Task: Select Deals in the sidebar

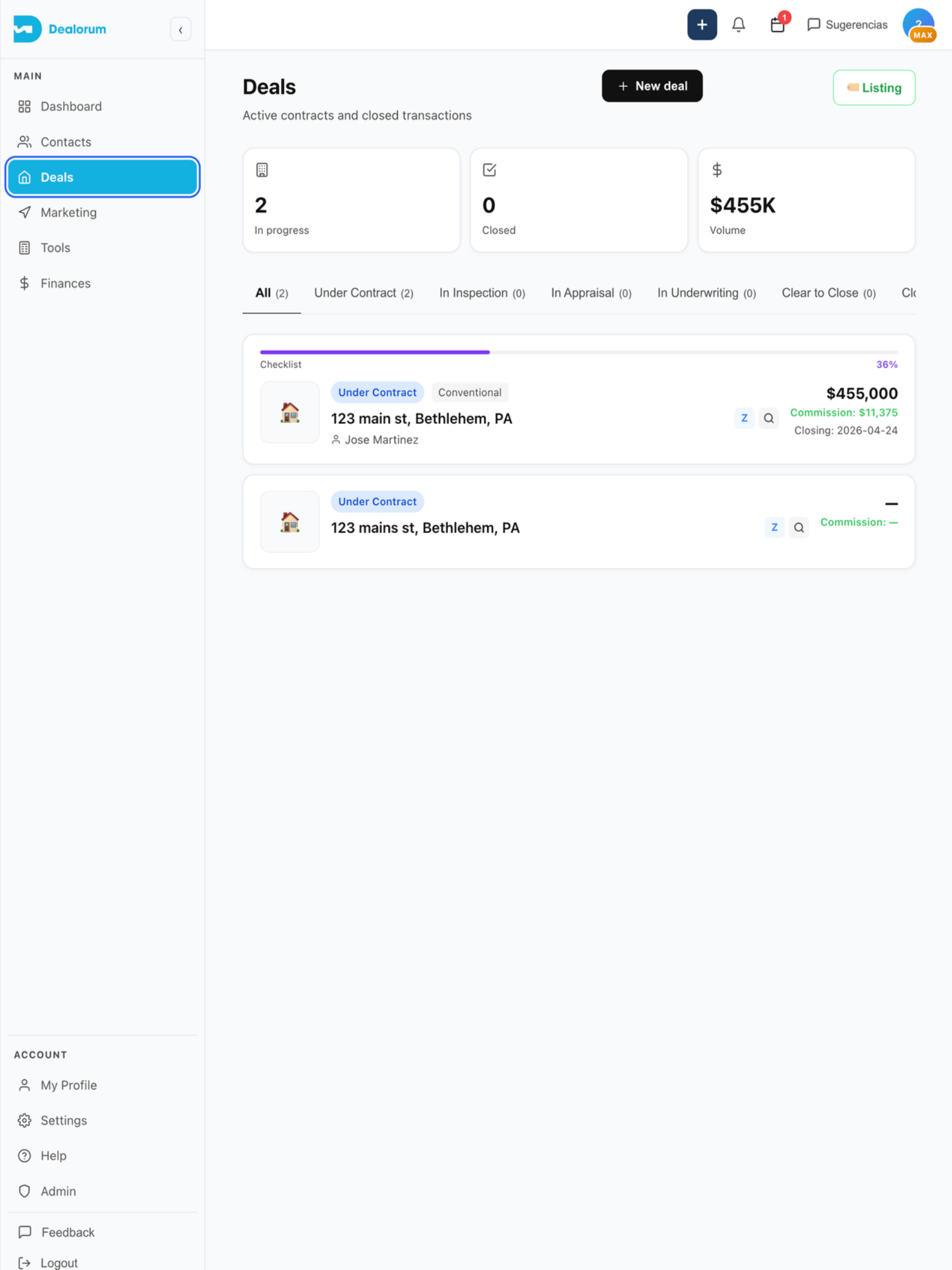Action: point(103,177)
